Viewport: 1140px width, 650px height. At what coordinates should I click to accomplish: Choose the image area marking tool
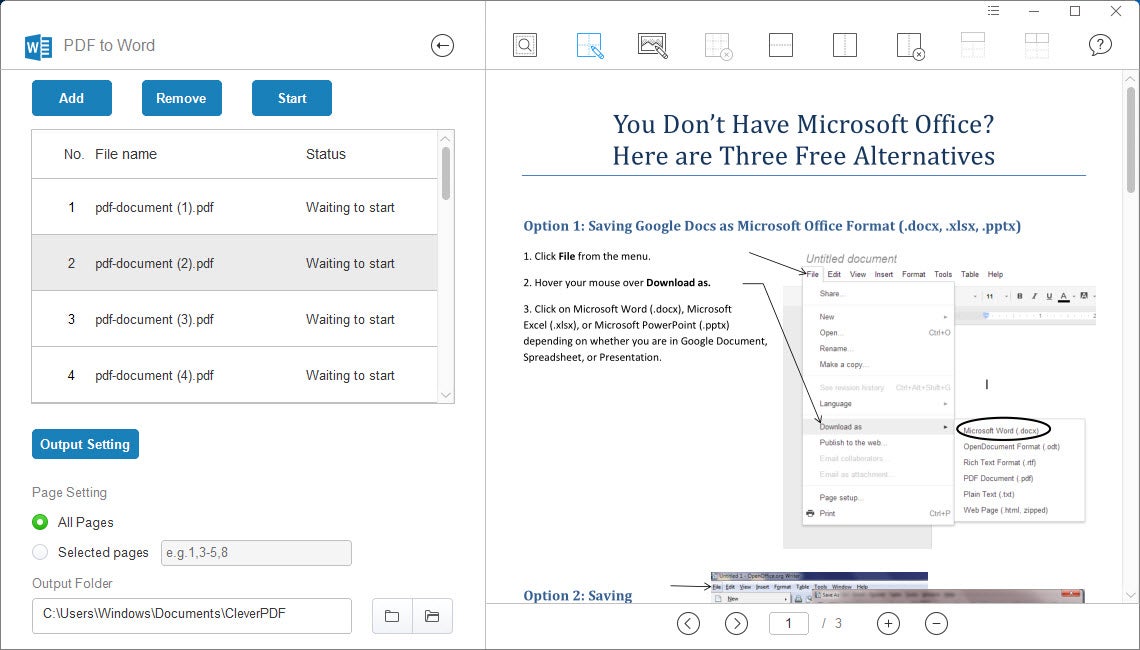tap(653, 45)
